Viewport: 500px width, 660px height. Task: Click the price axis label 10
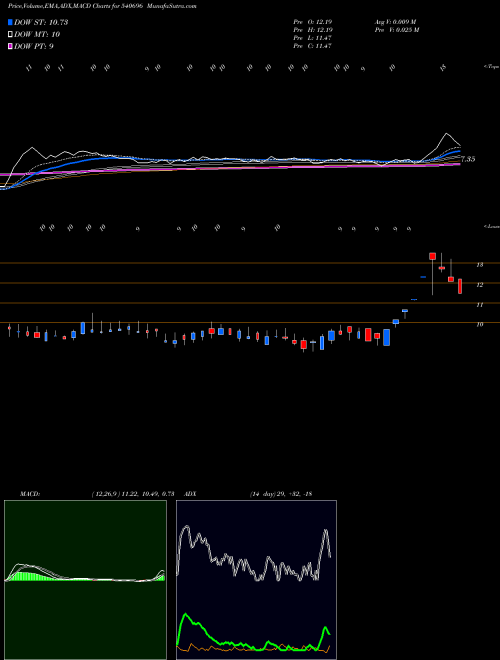click(x=479, y=325)
